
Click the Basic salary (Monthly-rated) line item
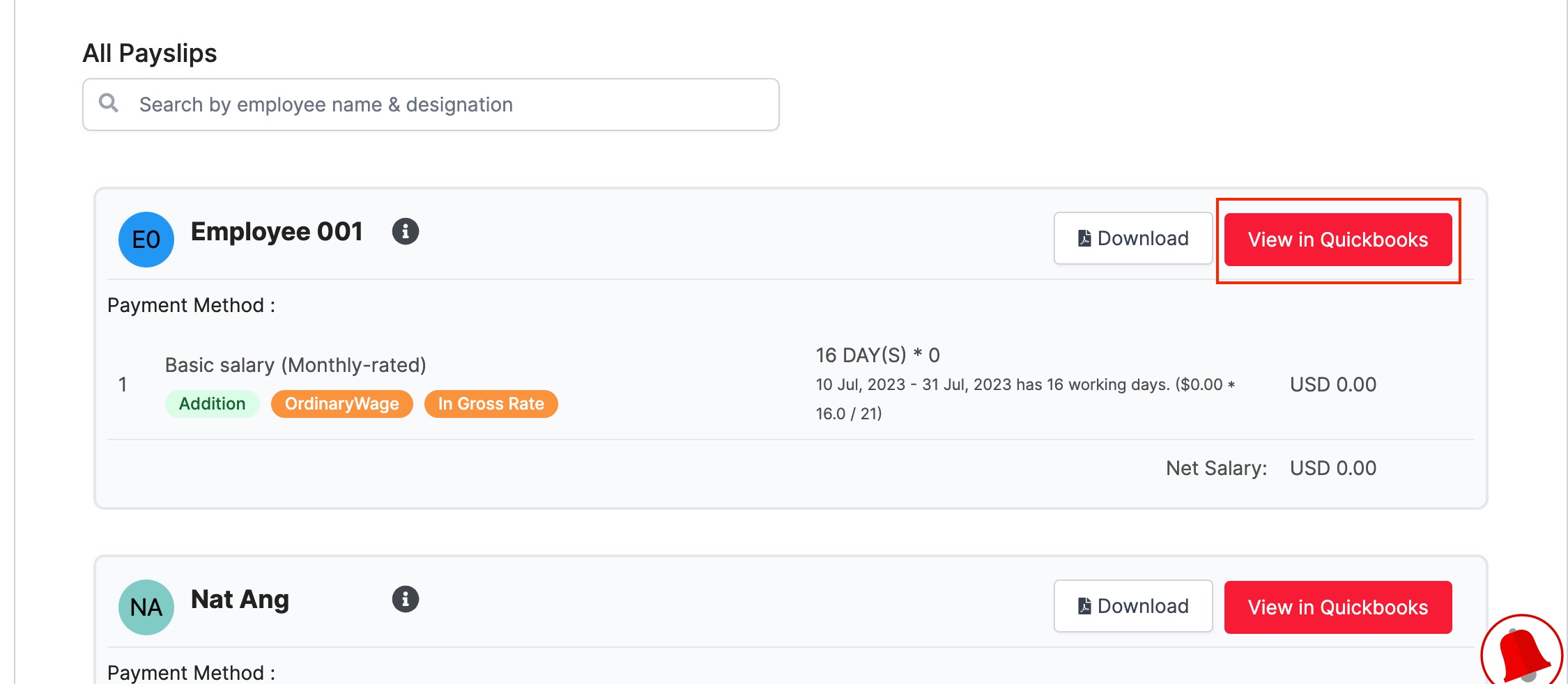click(x=295, y=365)
